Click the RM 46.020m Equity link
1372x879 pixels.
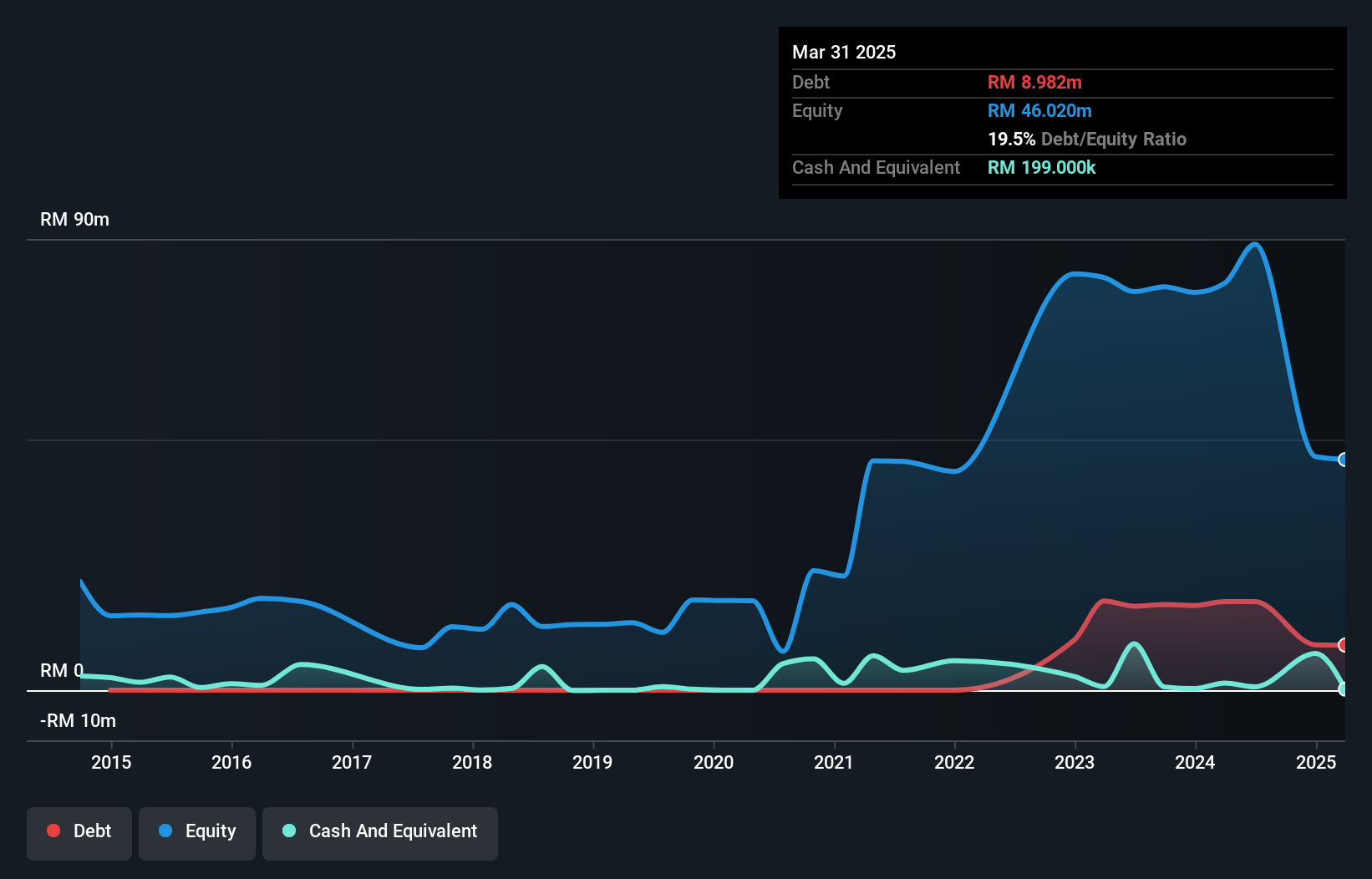(x=1039, y=110)
